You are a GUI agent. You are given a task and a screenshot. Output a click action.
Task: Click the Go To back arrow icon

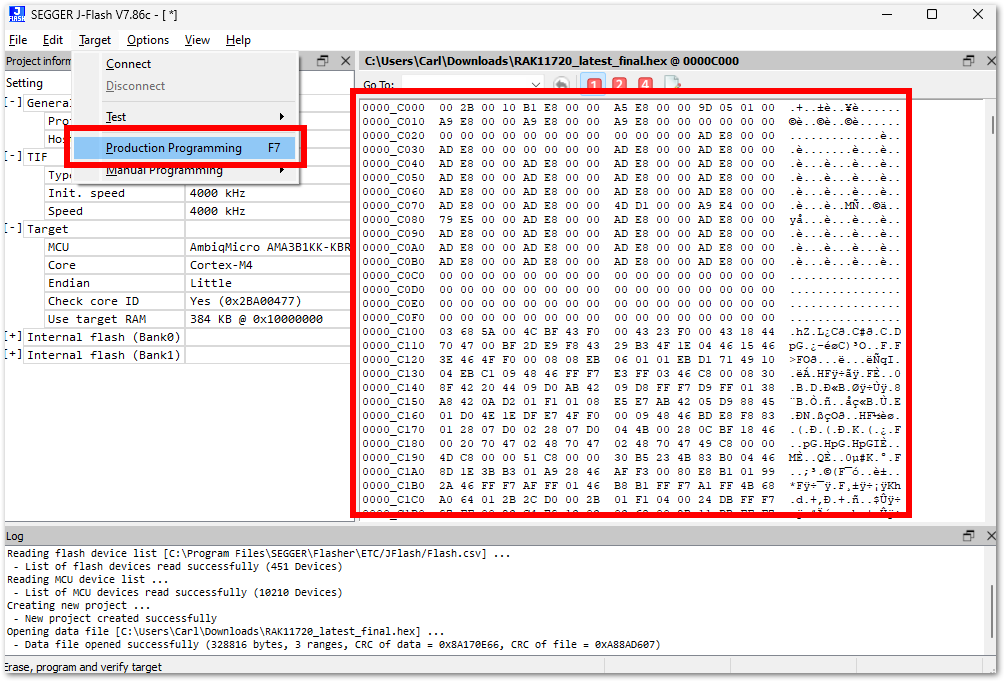pyautogui.click(x=561, y=84)
